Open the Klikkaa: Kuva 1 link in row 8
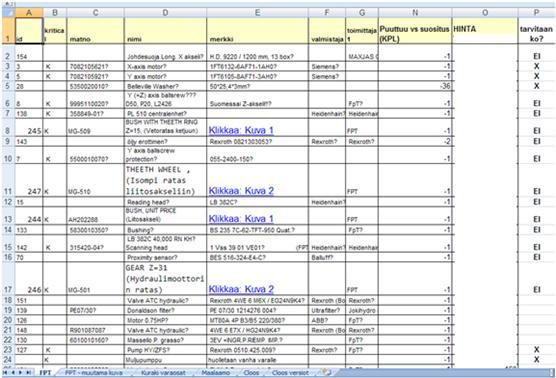Screen dimensions: 556x378 [x=241, y=130]
